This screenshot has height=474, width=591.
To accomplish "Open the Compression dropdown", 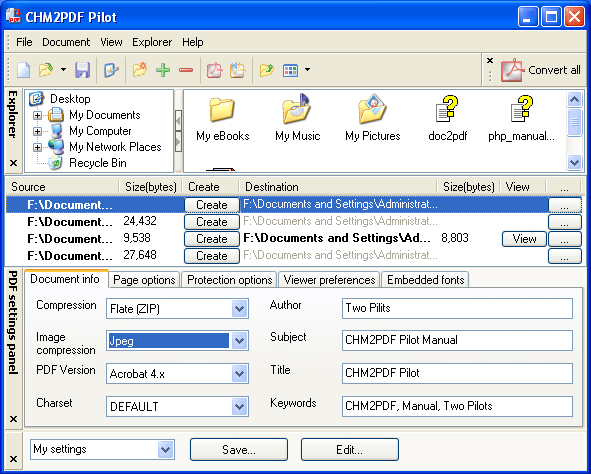I will coord(239,309).
